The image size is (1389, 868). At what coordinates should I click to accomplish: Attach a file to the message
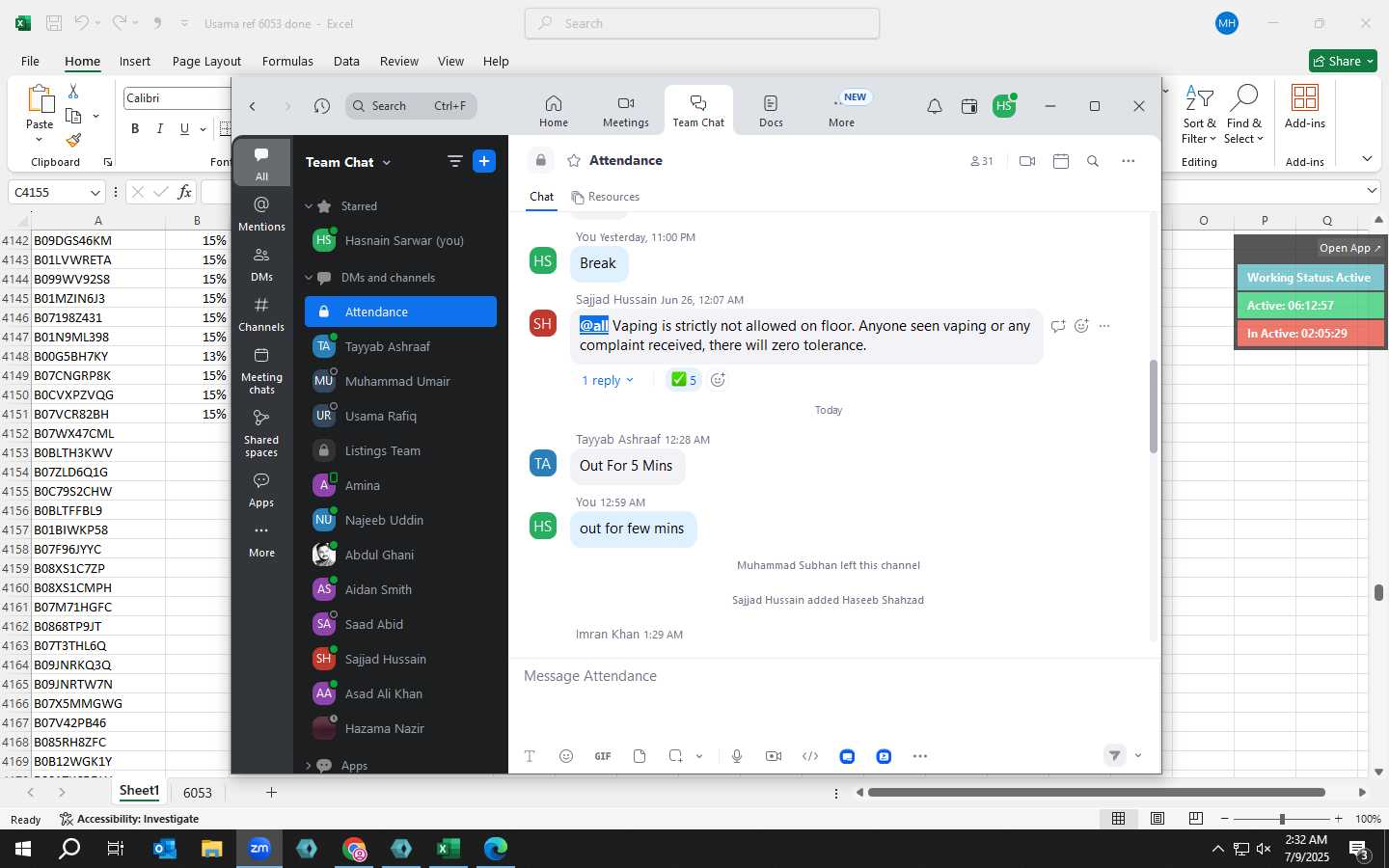[640, 756]
